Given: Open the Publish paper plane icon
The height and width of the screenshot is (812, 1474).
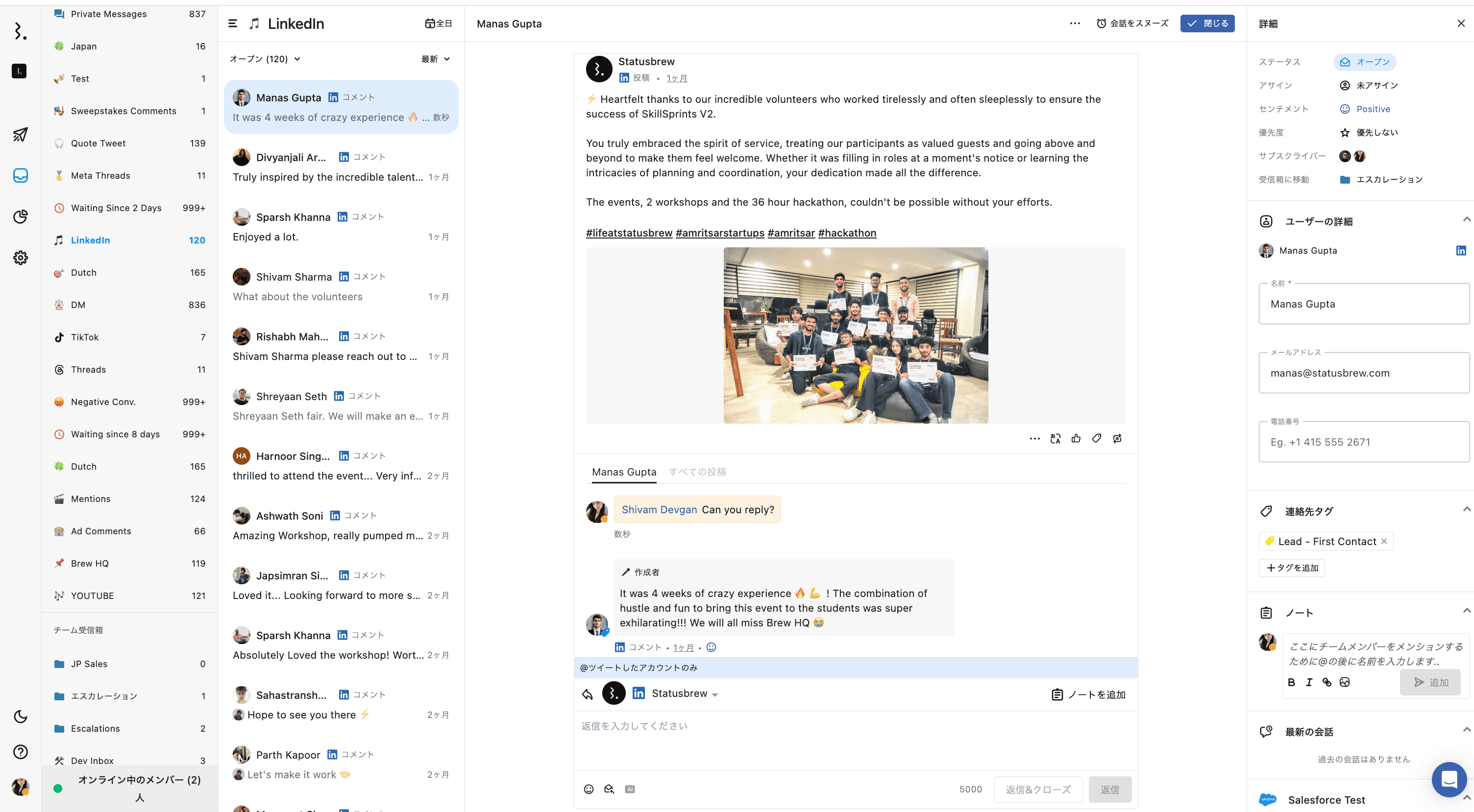Looking at the screenshot, I should [x=20, y=134].
